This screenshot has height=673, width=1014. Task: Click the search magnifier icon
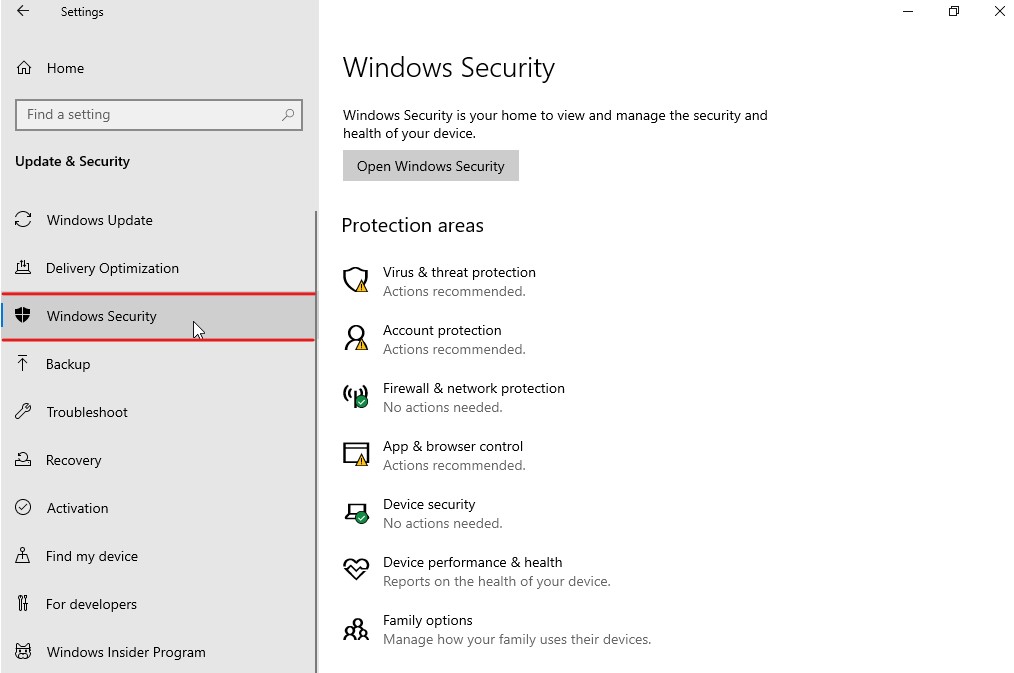point(288,114)
